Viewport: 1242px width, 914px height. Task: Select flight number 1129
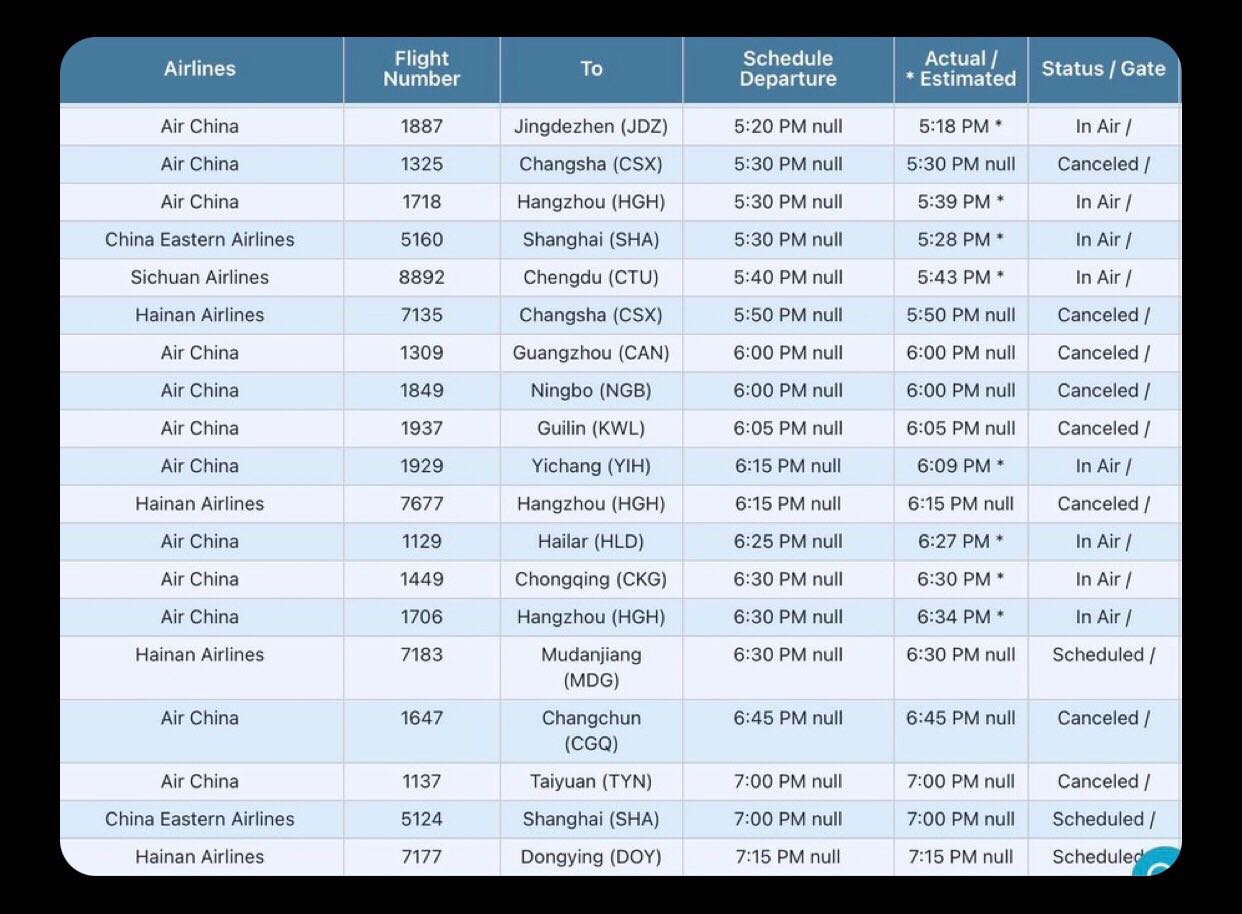(x=421, y=542)
